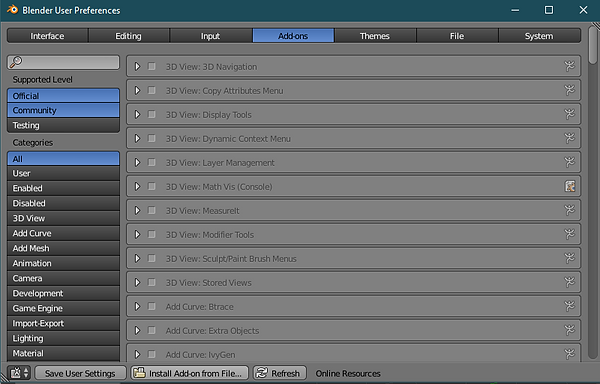Viewport: 600px width, 384px height.
Task: Click the community icon on MeasureIt row
Action: [569, 210]
